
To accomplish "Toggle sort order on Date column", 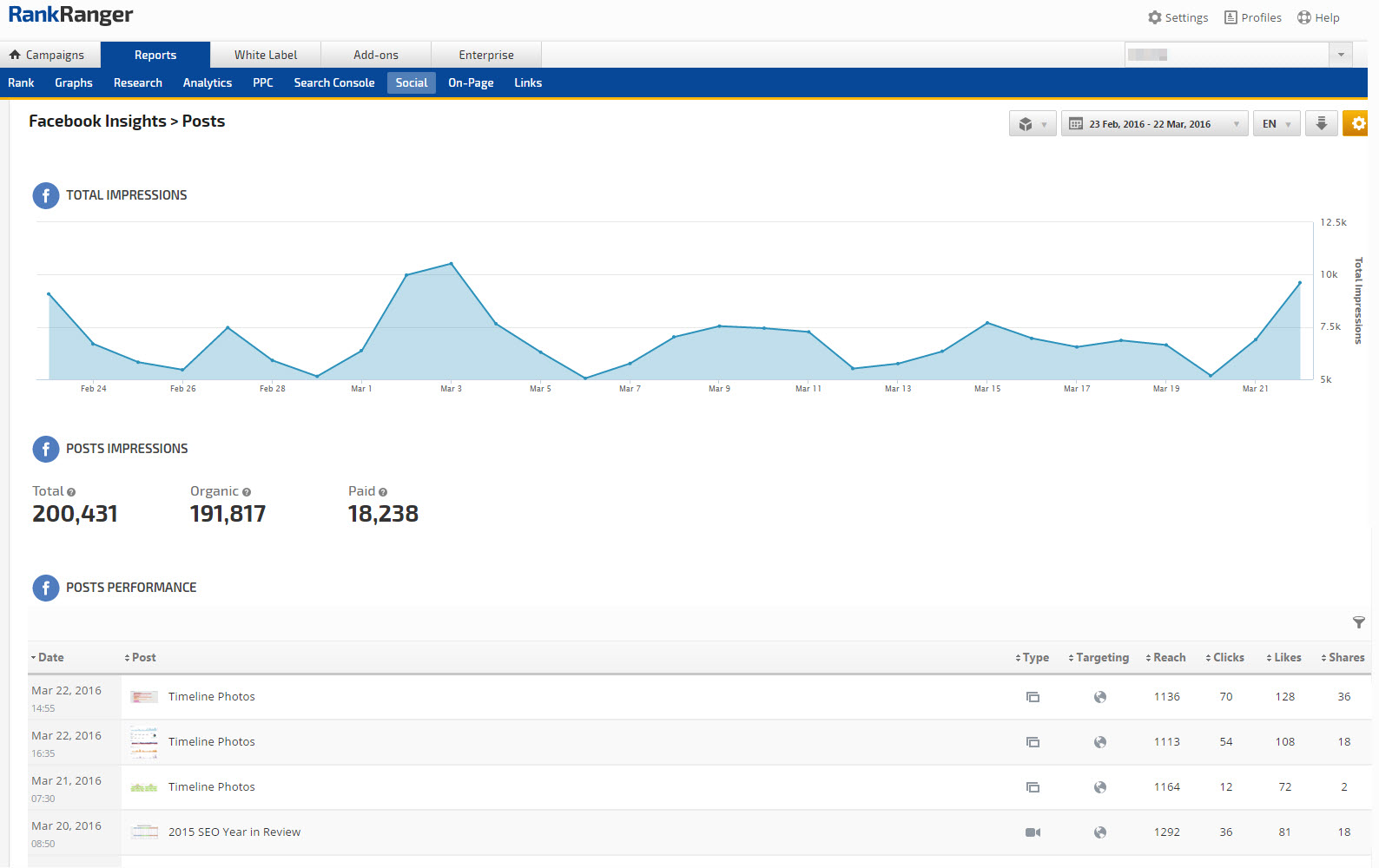I will [x=48, y=658].
